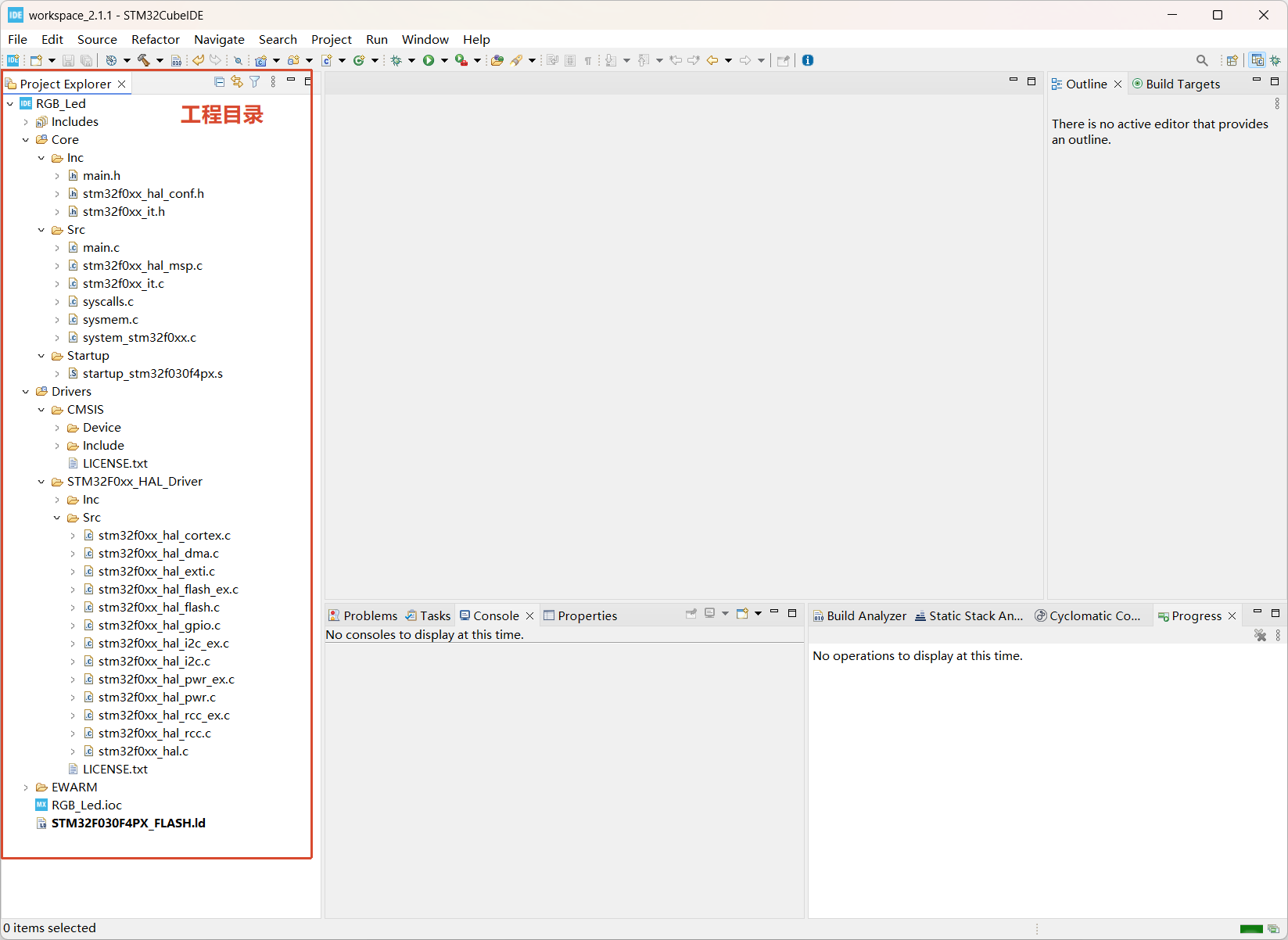Open the Build hammer dropdown arrow

click(160, 60)
